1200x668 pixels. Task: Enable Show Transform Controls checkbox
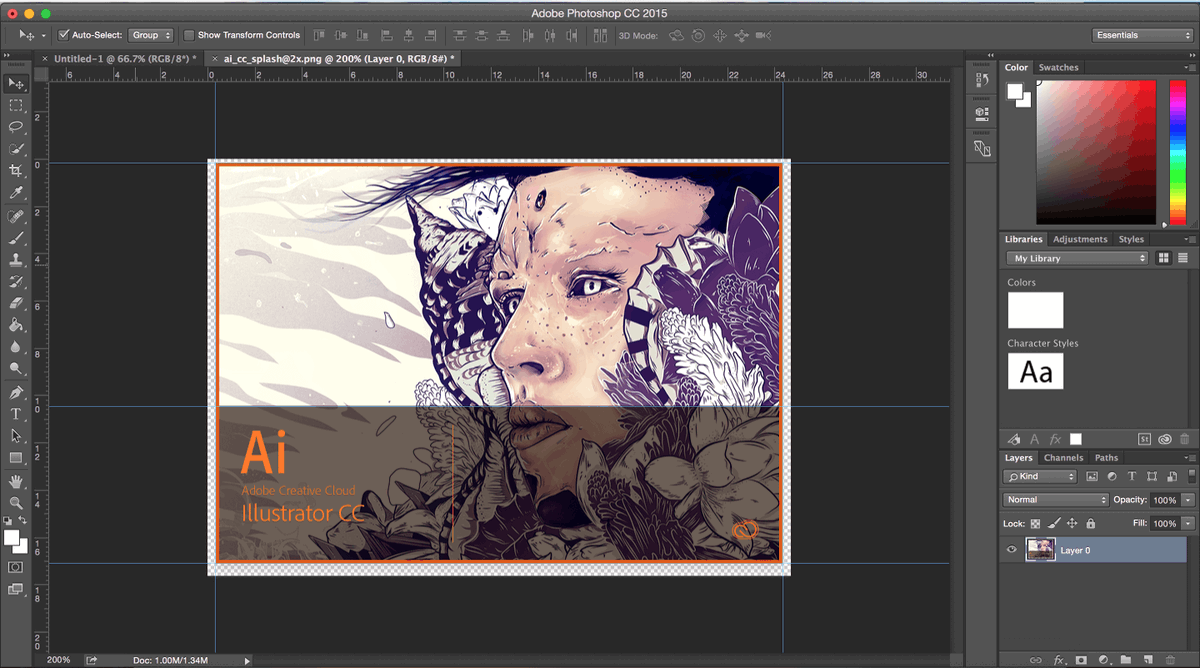pos(189,35)
